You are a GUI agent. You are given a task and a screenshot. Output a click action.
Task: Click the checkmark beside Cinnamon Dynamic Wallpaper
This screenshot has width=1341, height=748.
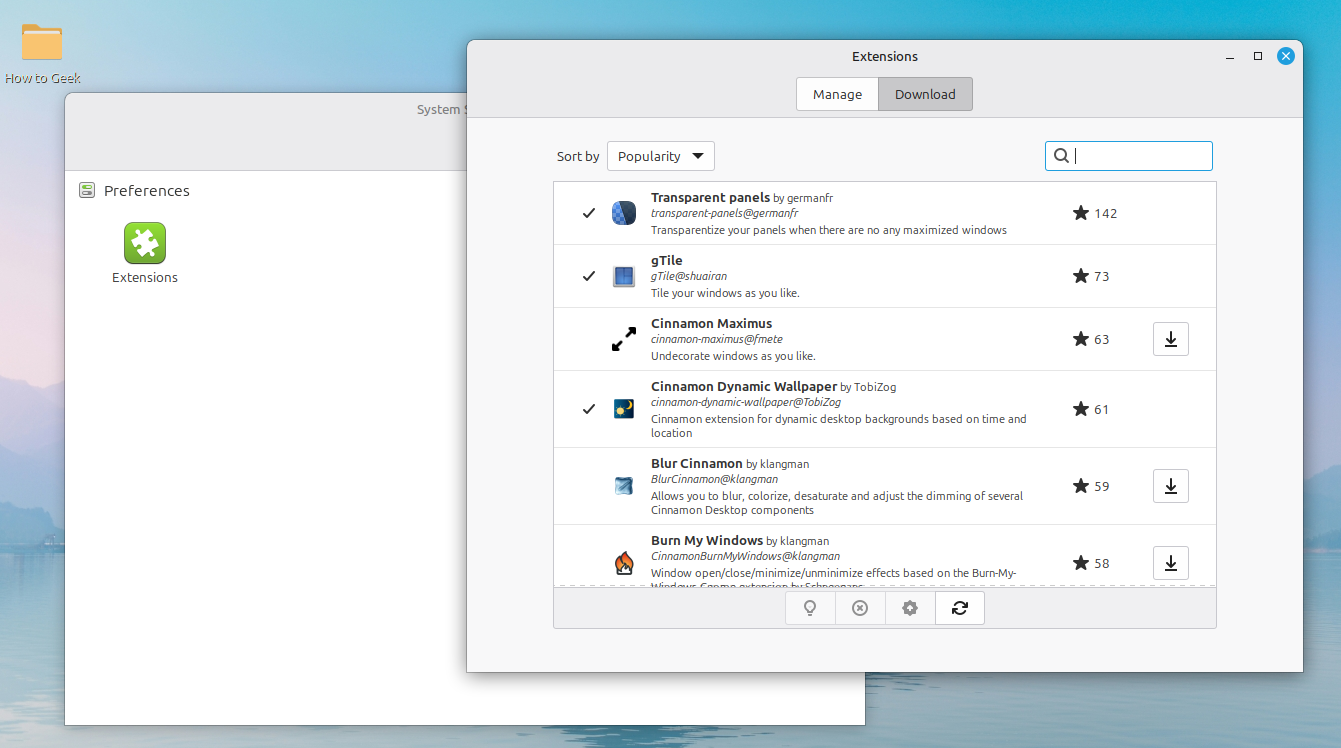[x=589, y=409]
